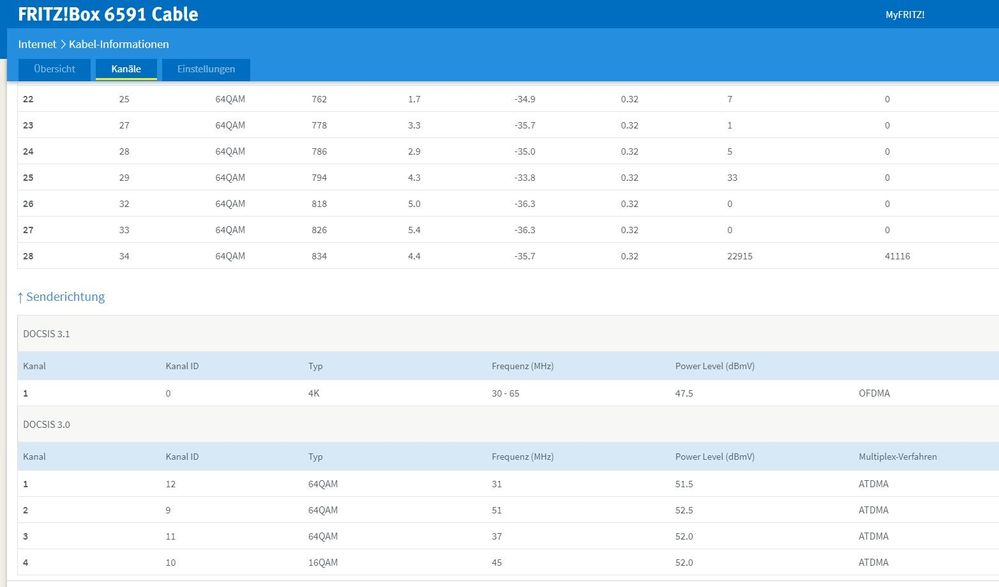This screenshot has width=999, height=587.
Task: Click the 5 error count in row 24
Action: pos(729,152)
